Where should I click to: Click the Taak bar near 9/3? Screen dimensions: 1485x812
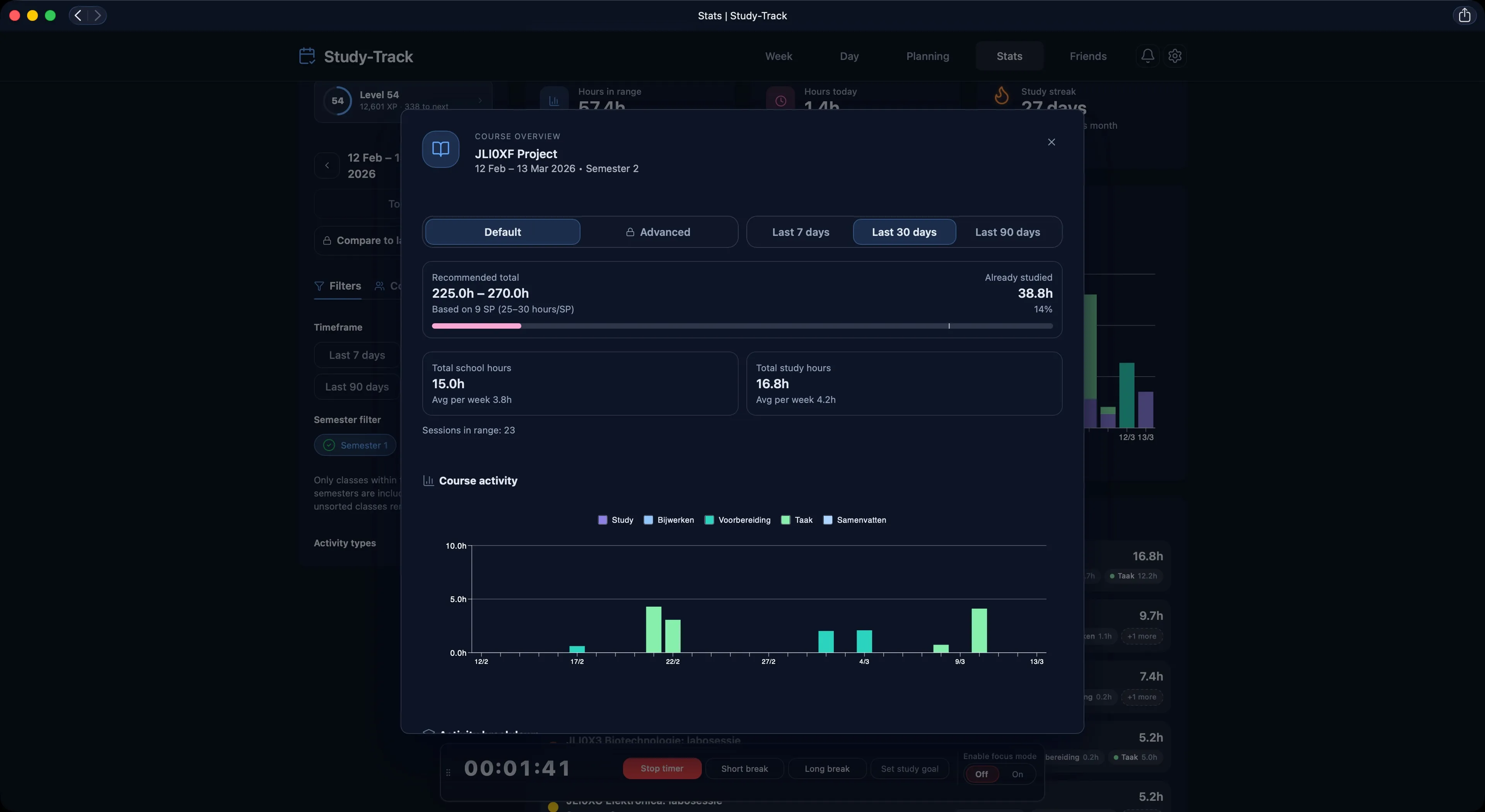(979, 631)
